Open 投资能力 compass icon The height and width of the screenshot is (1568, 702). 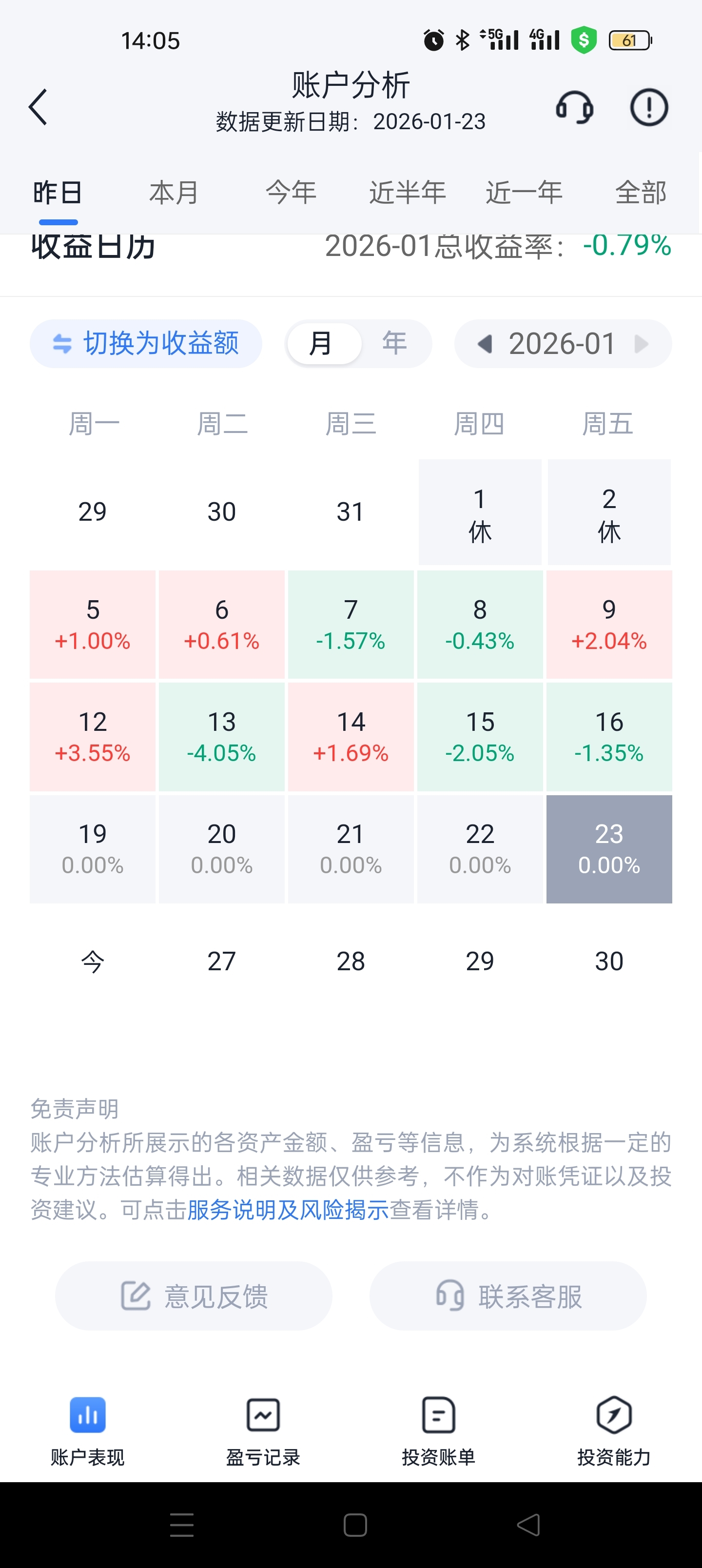[x=614, y=1415]
